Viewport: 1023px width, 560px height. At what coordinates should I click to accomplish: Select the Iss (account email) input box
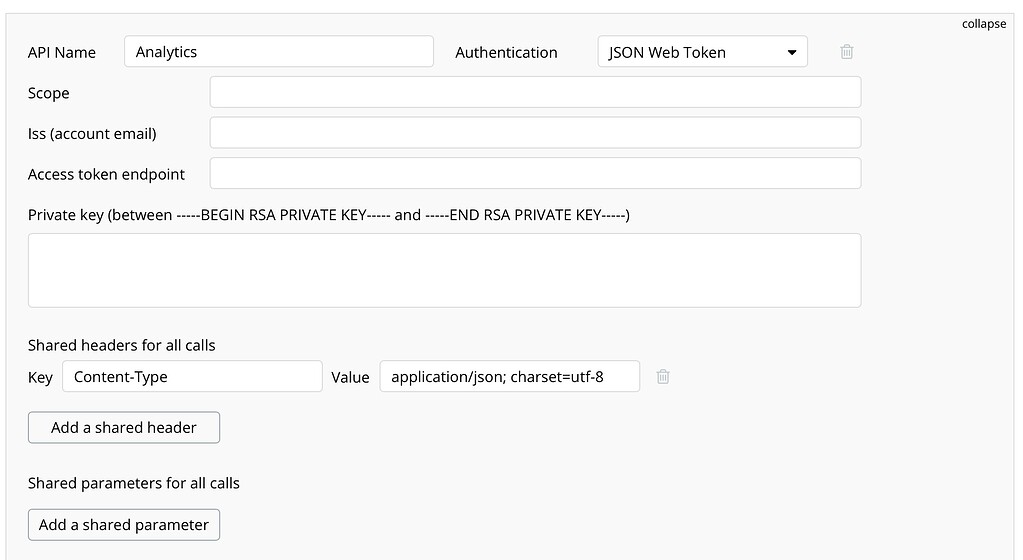click(535, 132)
